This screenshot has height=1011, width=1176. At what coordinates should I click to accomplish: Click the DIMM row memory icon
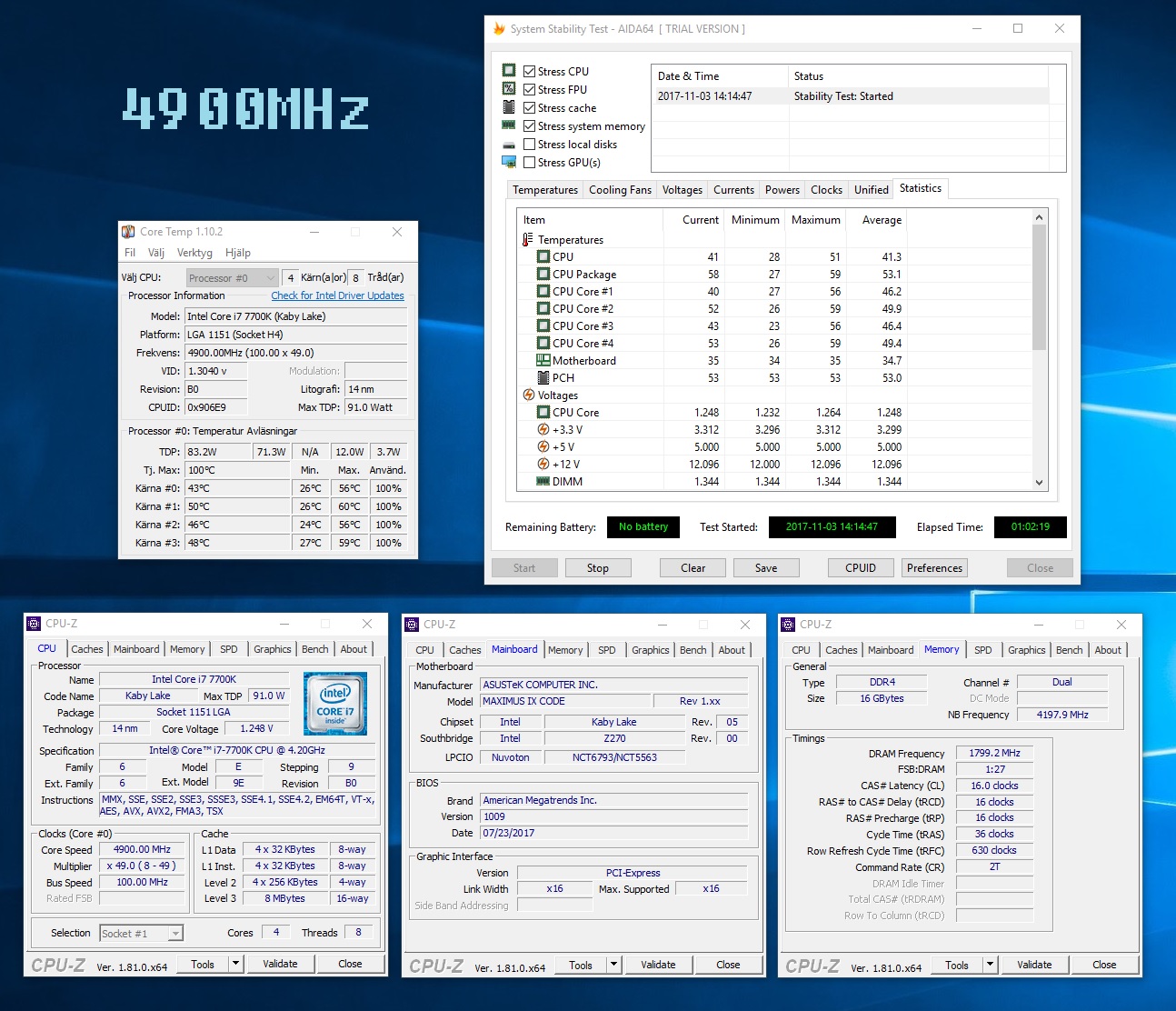coord(543,482)
